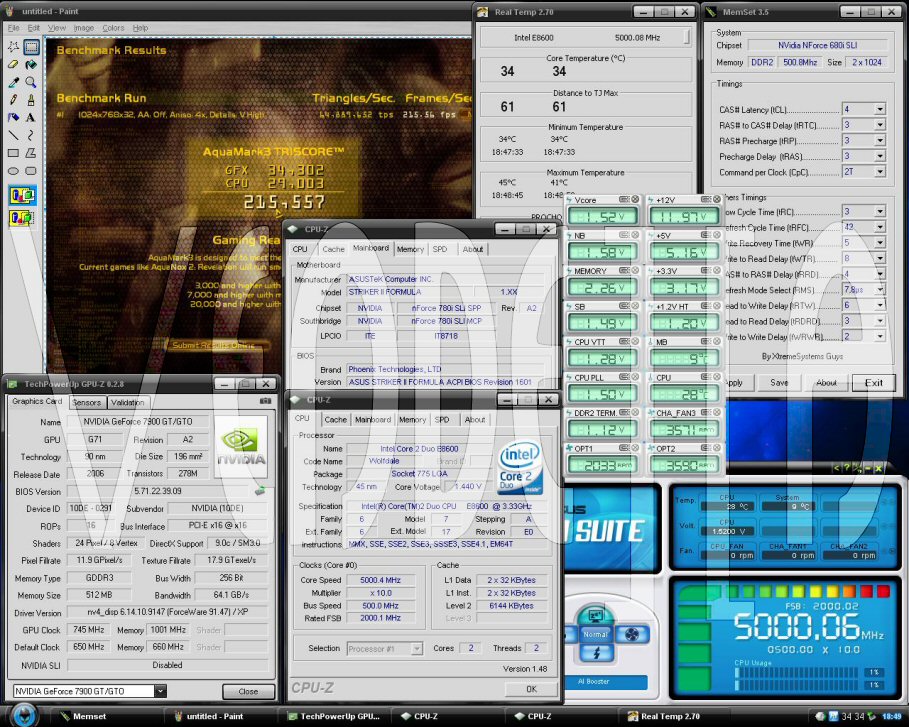Click the Exit button in MemSet
The image size is (909, 727).
pyautogui.click(x=874, y=383)
